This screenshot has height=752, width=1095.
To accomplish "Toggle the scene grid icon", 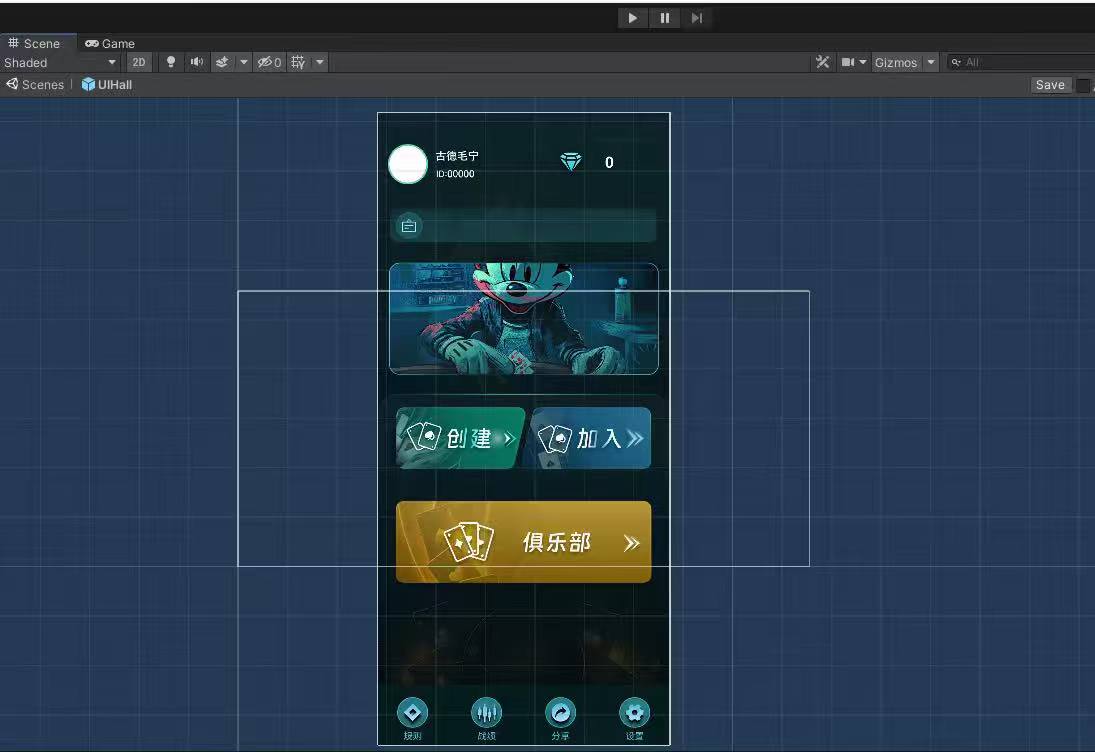I will point(298,62).
